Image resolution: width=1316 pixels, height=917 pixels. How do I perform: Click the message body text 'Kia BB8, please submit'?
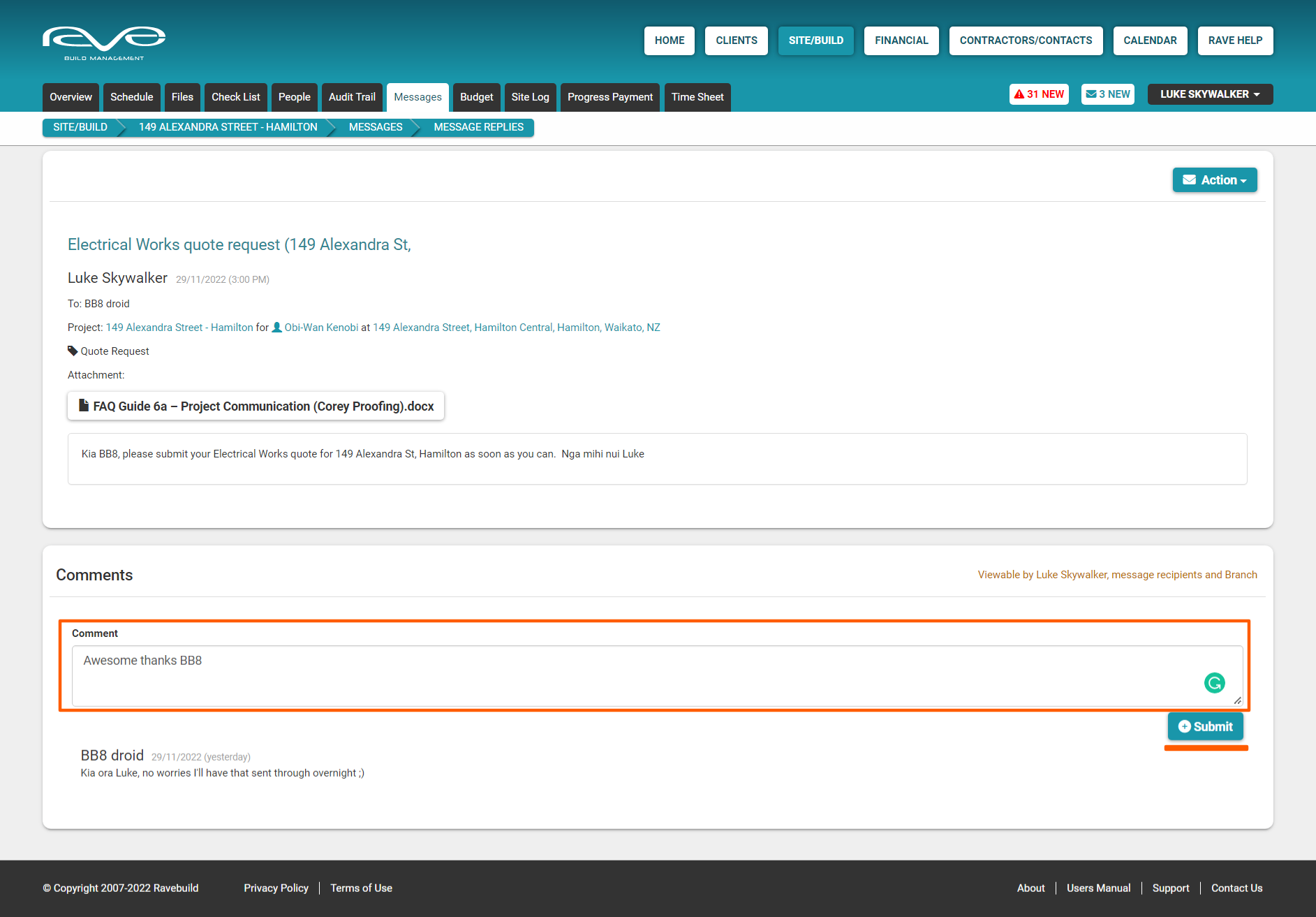coord(363,453)
